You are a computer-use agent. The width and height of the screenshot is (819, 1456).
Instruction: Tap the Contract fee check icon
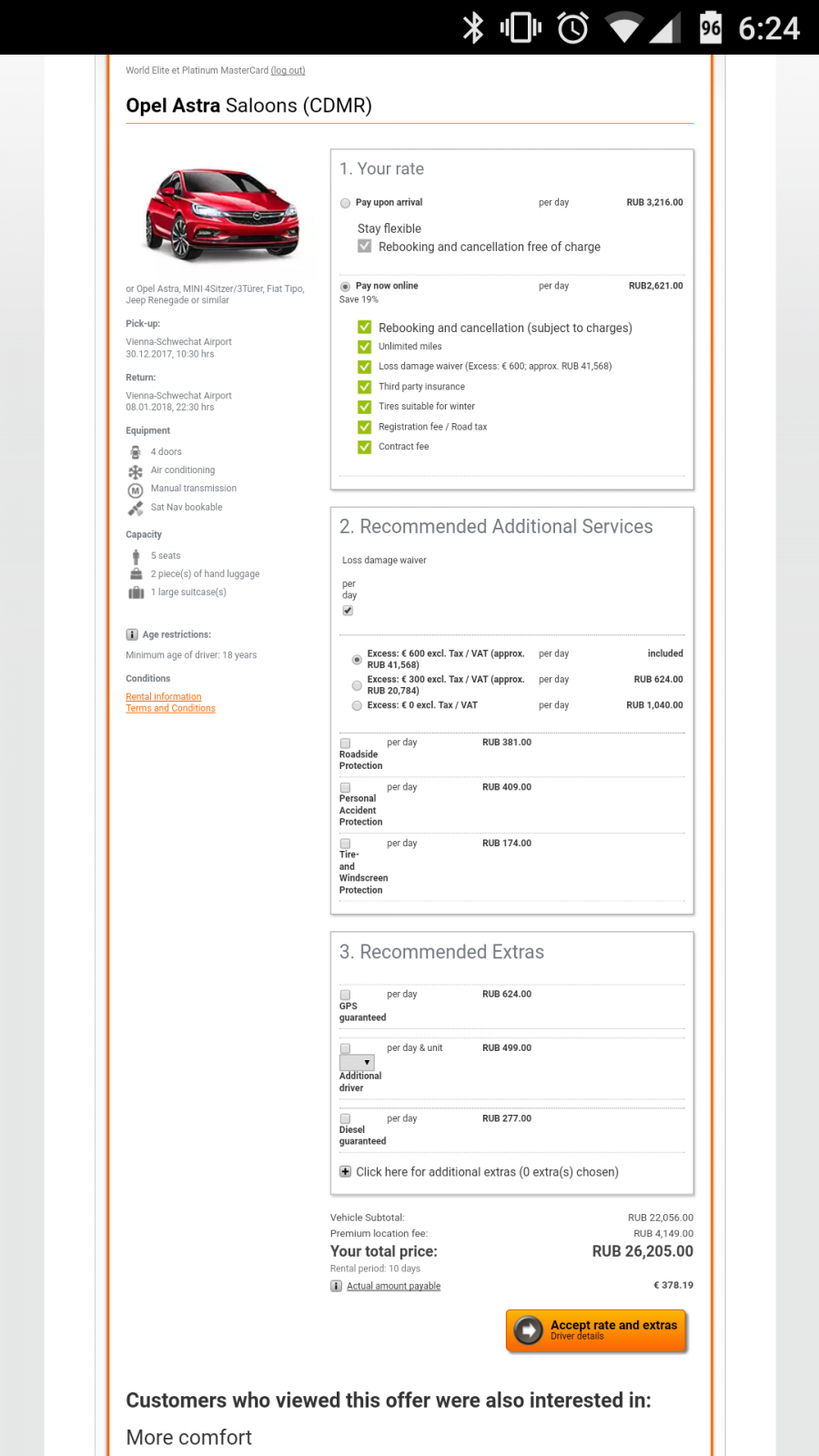point(364,447)
